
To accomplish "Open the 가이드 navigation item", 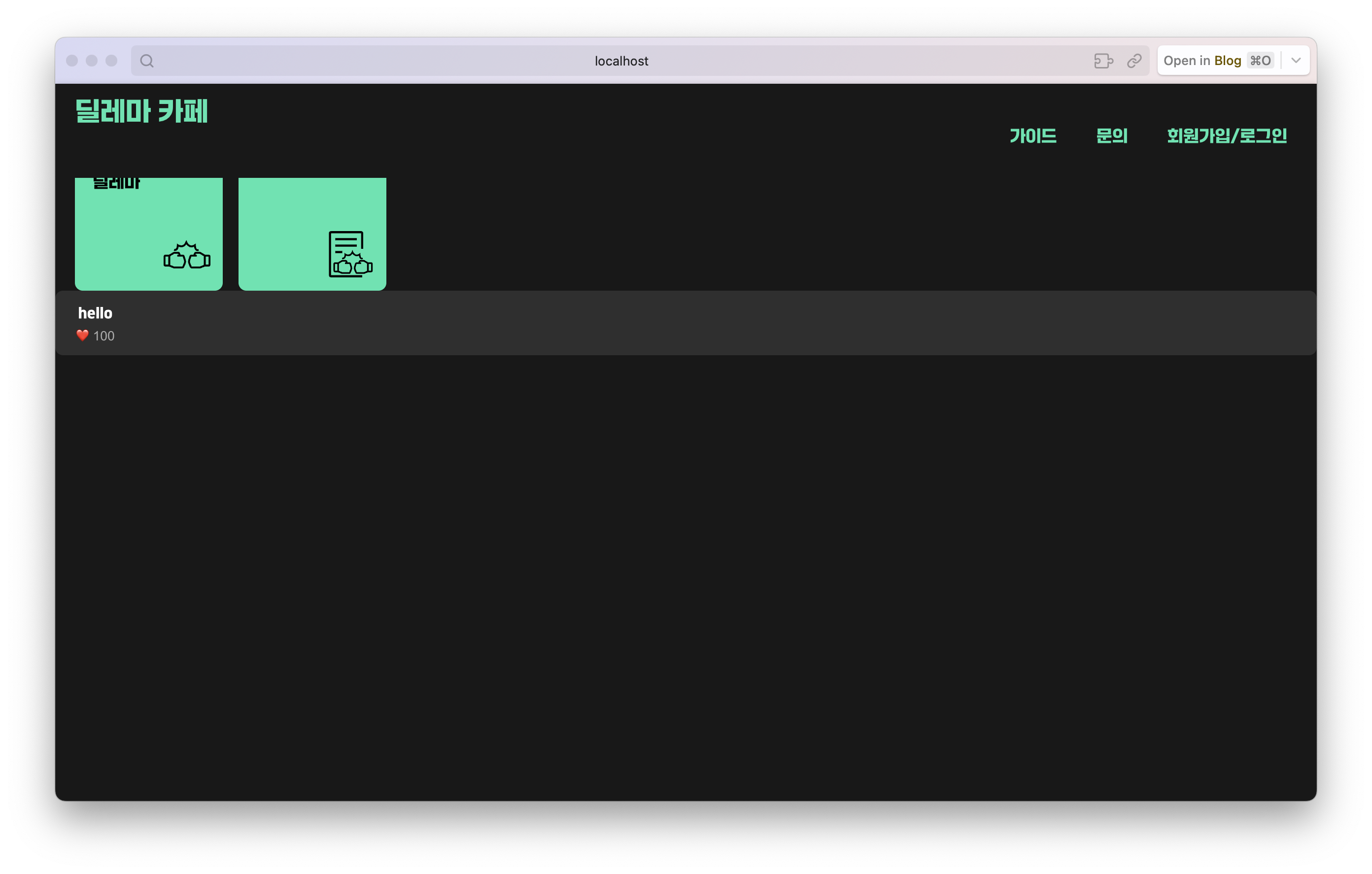I will [1033, 135].
